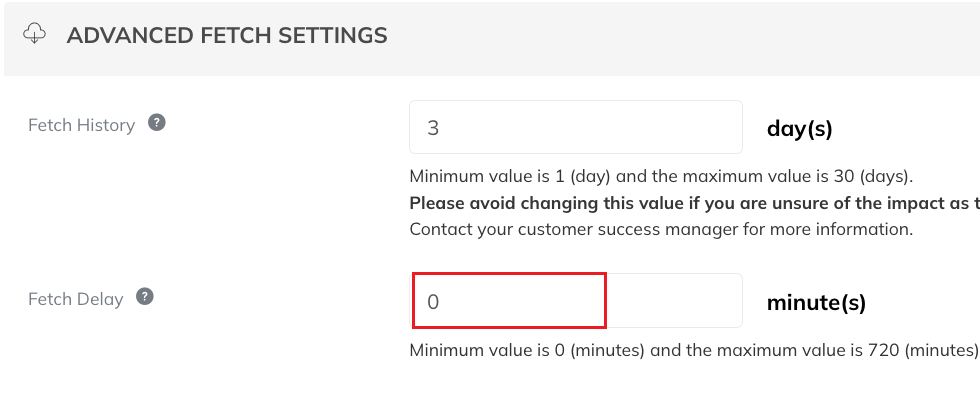This screenshot has width=980, height=398.
Task: Focus the Fetch History days input field
Action: point(576,127)
